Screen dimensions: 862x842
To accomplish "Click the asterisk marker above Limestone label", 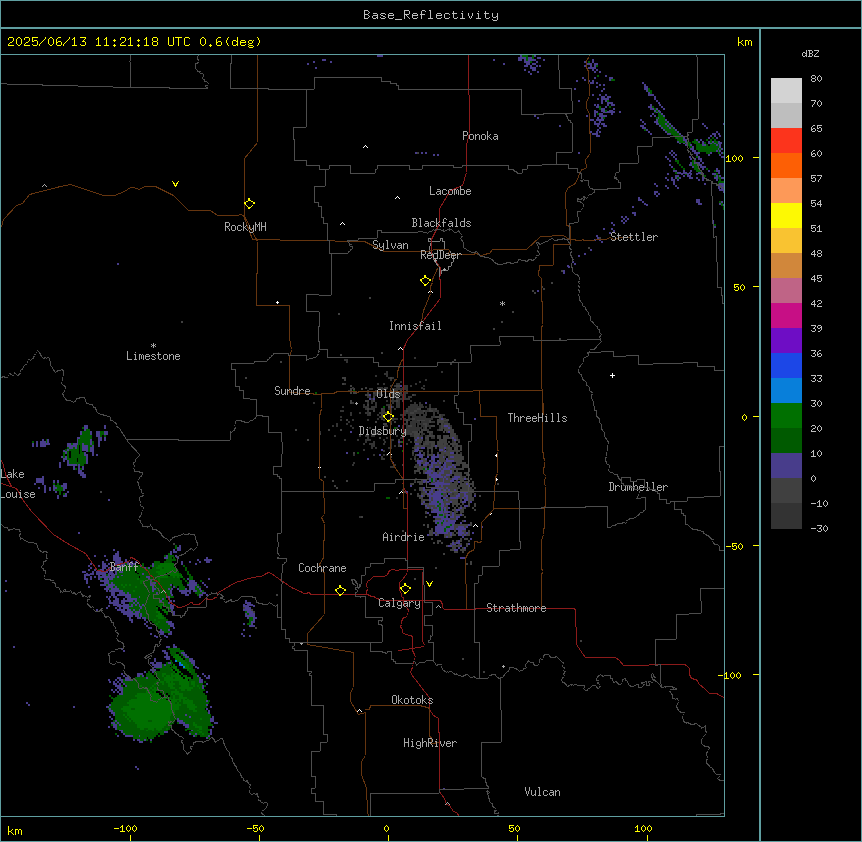I will tap(153, 346).
